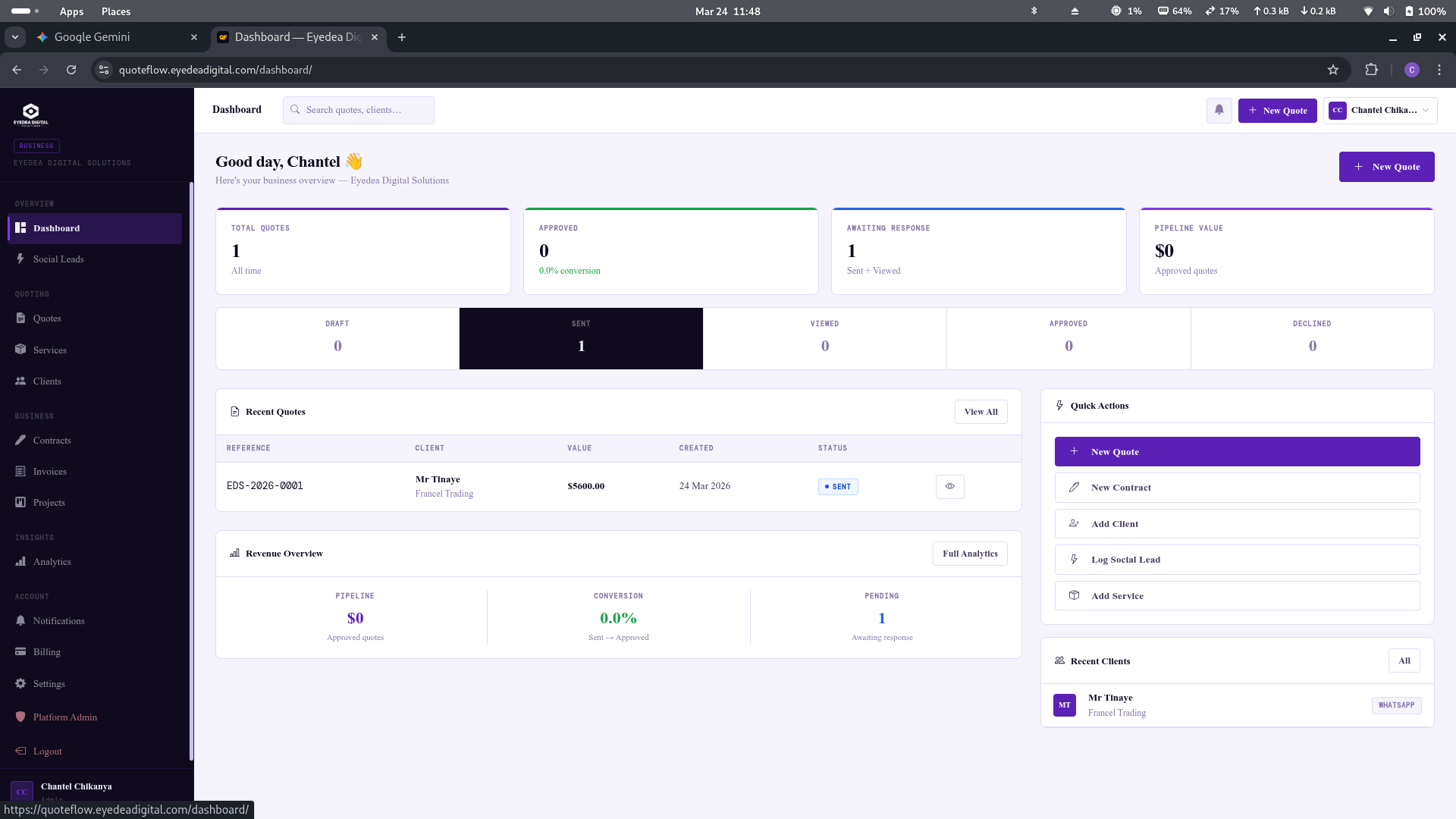
Task: Open the tab search chevron dropdown
Action: pyautogui.click(x=14, y=37)
